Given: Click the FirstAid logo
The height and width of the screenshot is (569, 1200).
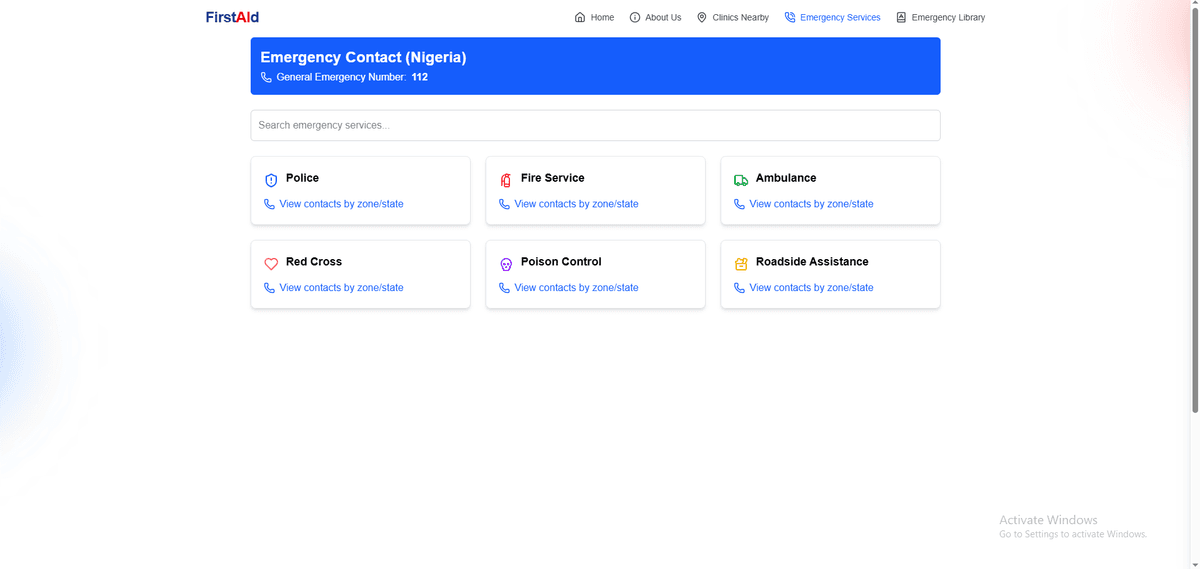Looking at the screenshot, I should tap(232, 17).
